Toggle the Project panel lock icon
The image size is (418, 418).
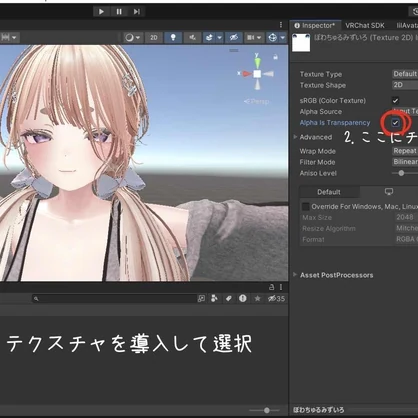[272, 287]
